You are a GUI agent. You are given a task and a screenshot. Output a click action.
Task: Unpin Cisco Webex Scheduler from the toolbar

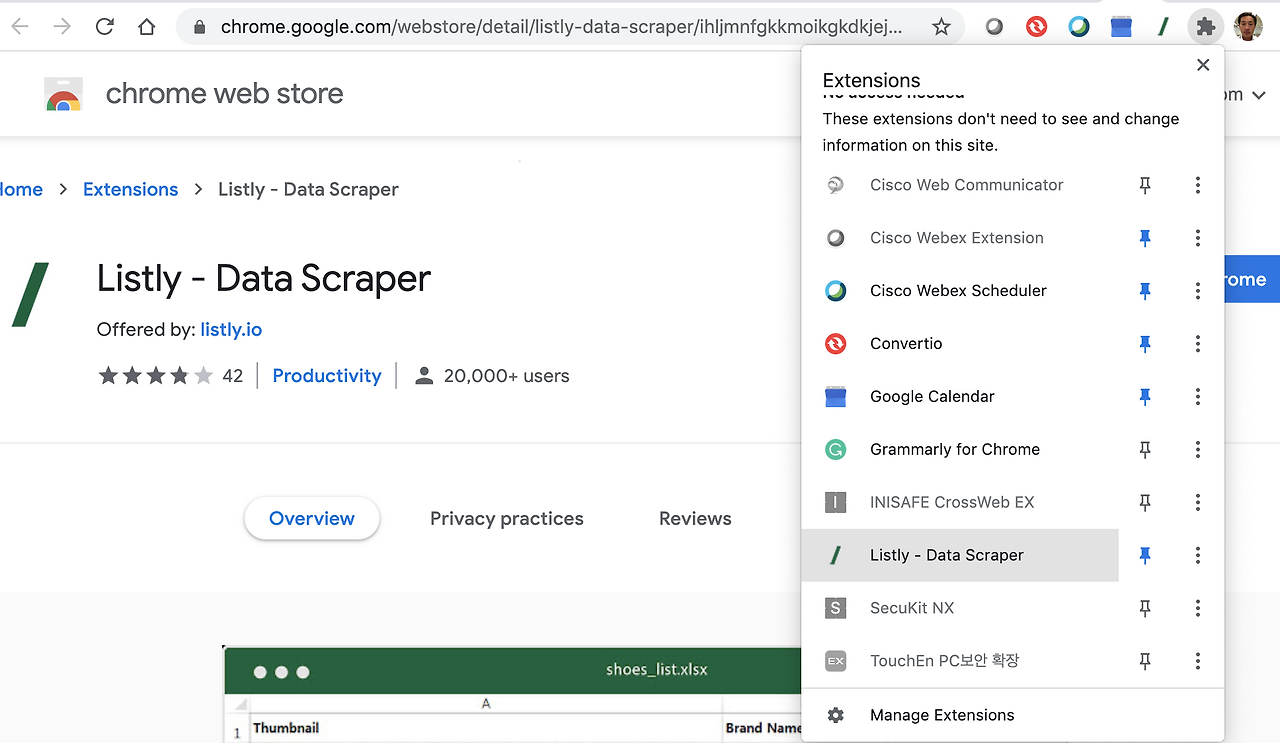tap(1145, 291)
